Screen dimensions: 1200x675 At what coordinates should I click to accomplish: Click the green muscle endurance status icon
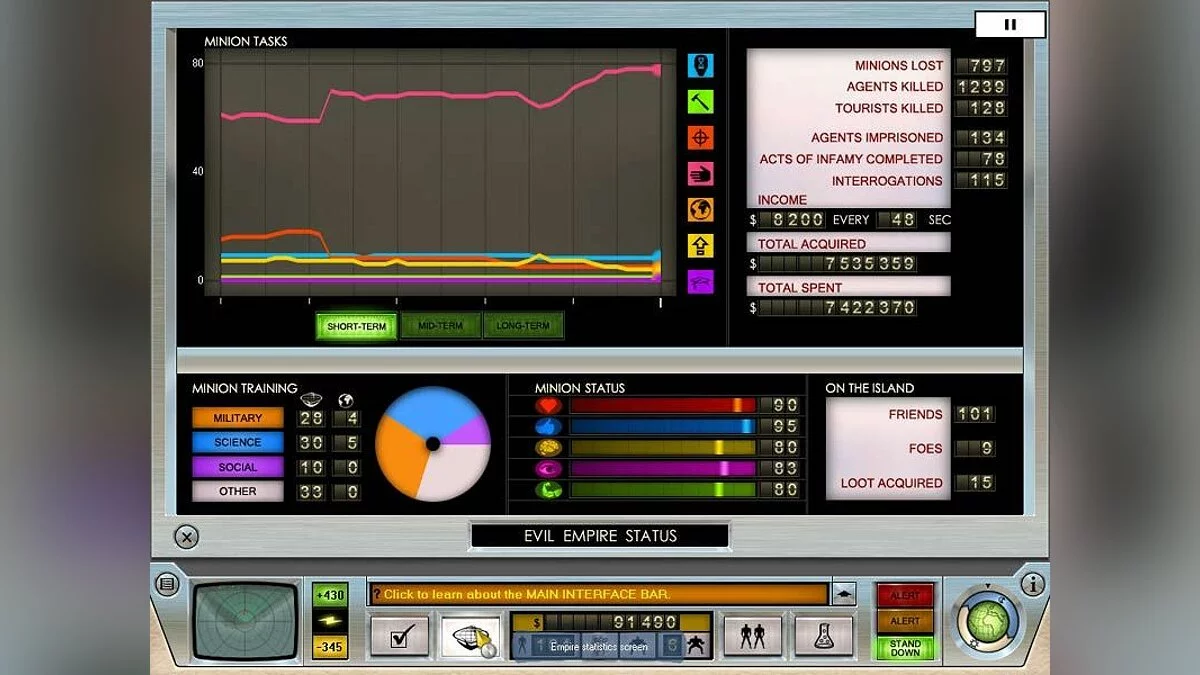pos(549,490)
